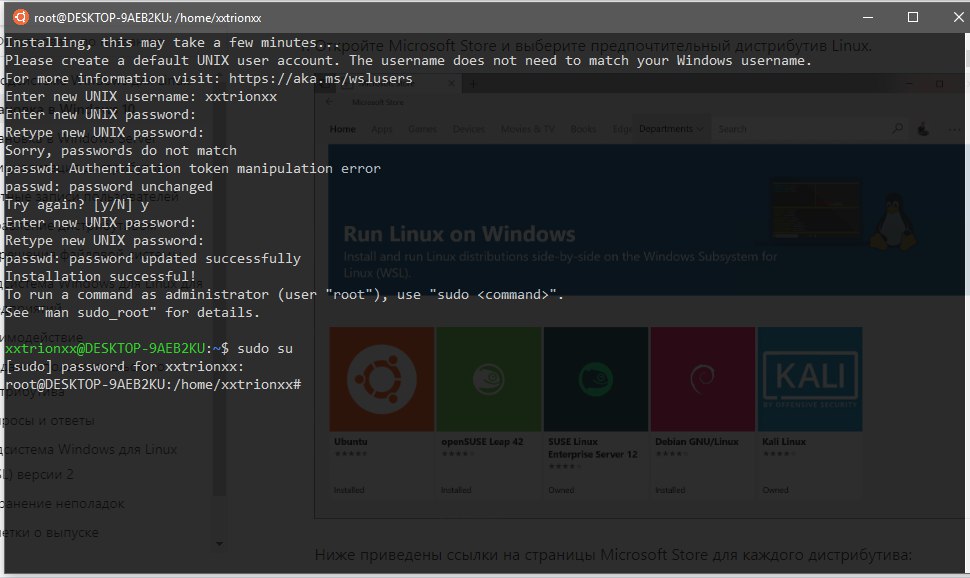Open the Debian GNU/Linux tile
The width and height of the screenshot is (970, 578).
point(703,379)
